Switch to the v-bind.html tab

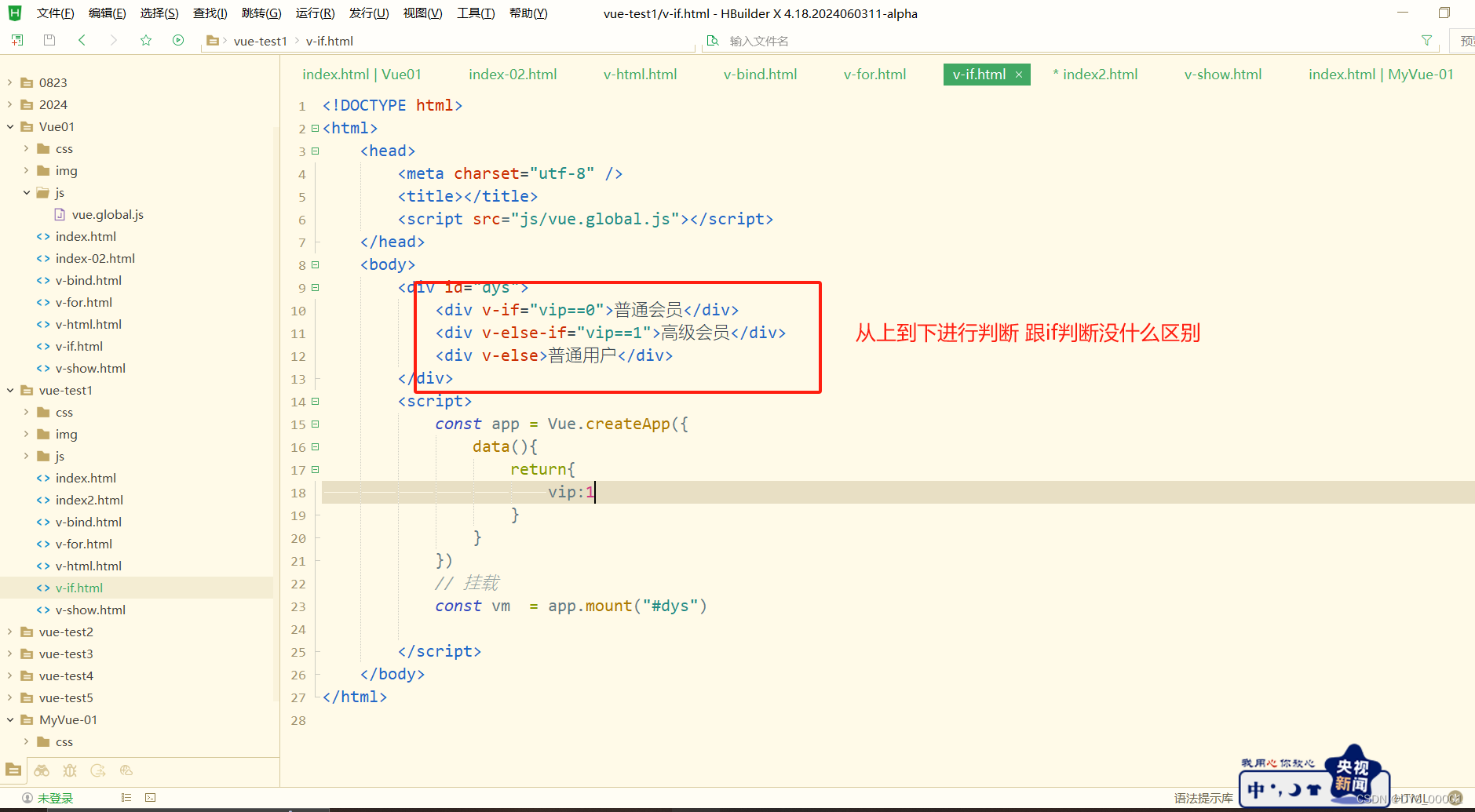pyautogui.click(x=760, y=75)
